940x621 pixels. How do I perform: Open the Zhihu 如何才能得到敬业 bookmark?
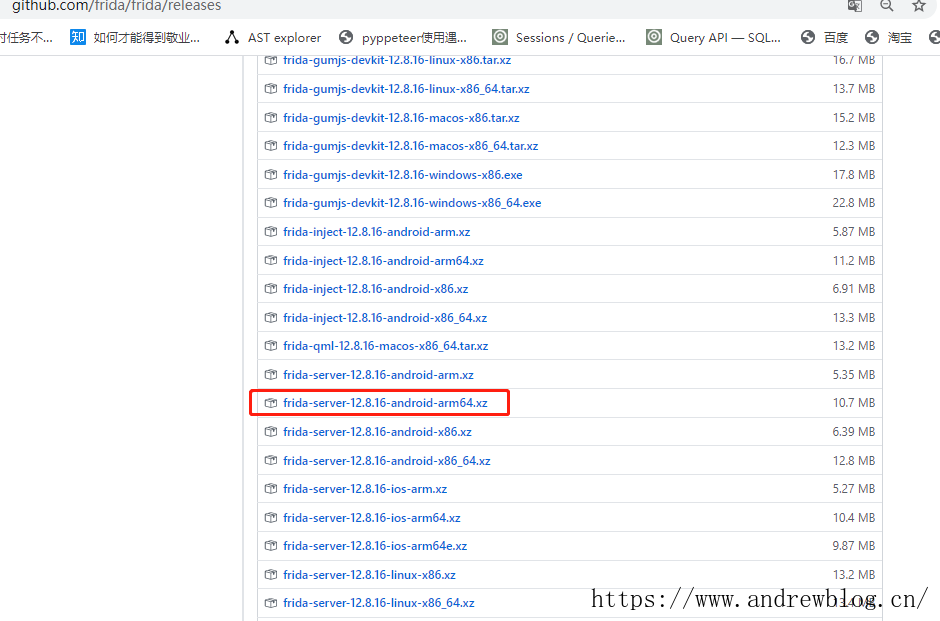click(135, 37)
